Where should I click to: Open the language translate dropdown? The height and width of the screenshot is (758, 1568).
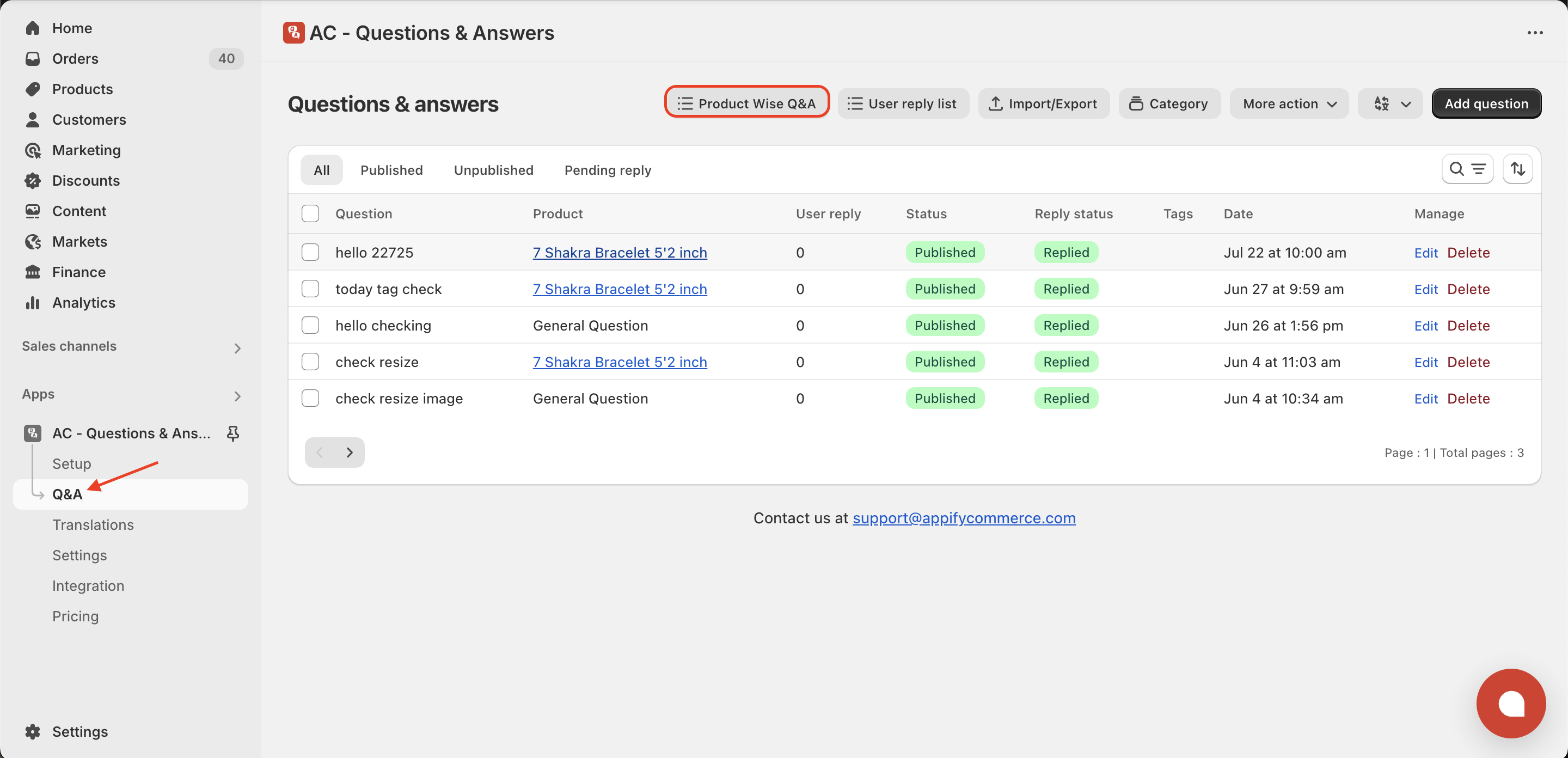[x=1391, y=103]
